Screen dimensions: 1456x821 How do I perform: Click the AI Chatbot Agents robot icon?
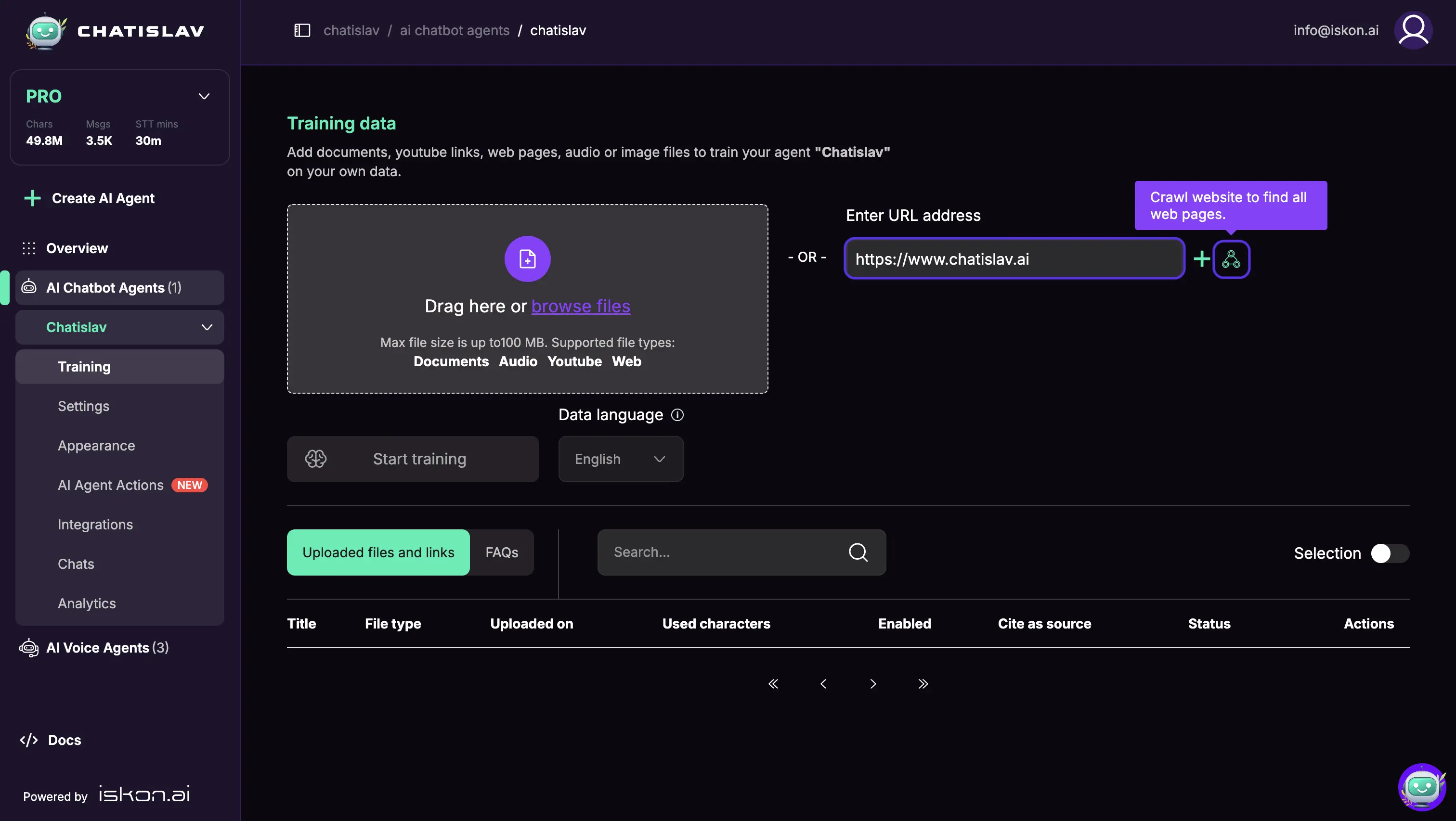pyautogui.click(x=29, y=287)
